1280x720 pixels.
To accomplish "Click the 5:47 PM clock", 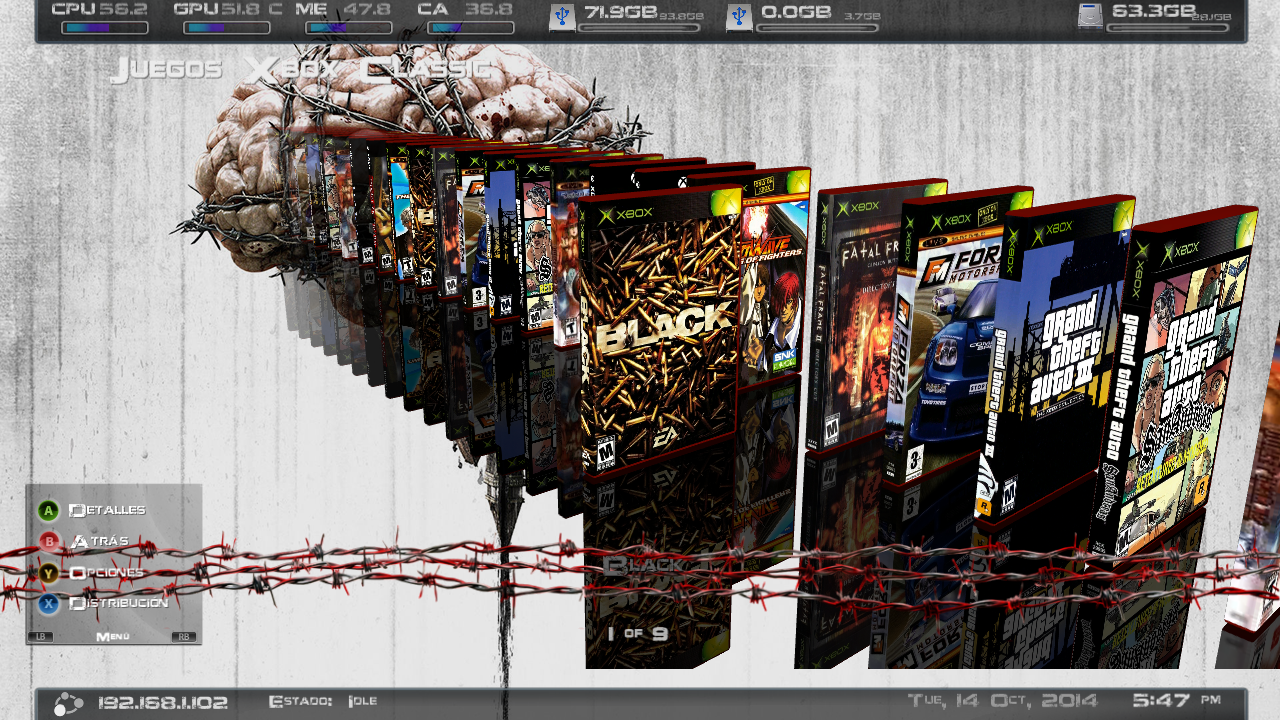I will tap(1177, 700).
